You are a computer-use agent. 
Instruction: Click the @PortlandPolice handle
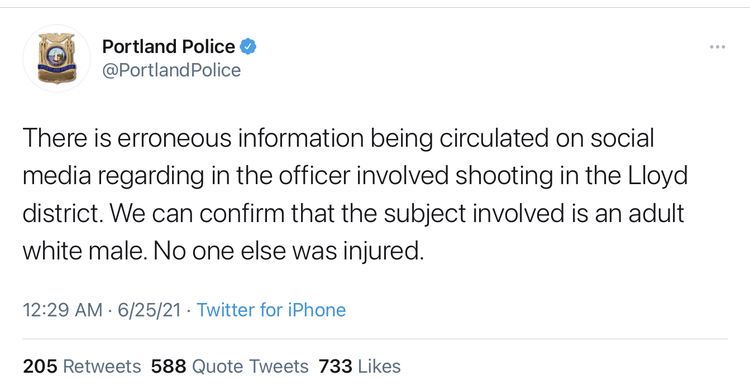click(171, 70)
